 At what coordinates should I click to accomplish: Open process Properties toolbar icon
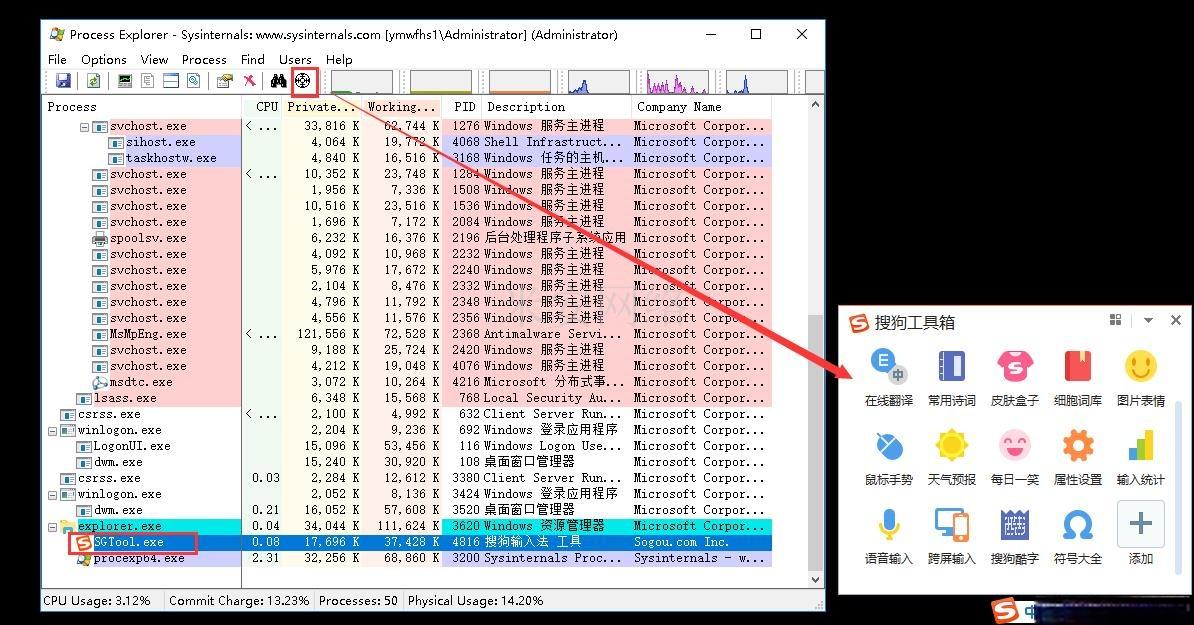point(225,81)
